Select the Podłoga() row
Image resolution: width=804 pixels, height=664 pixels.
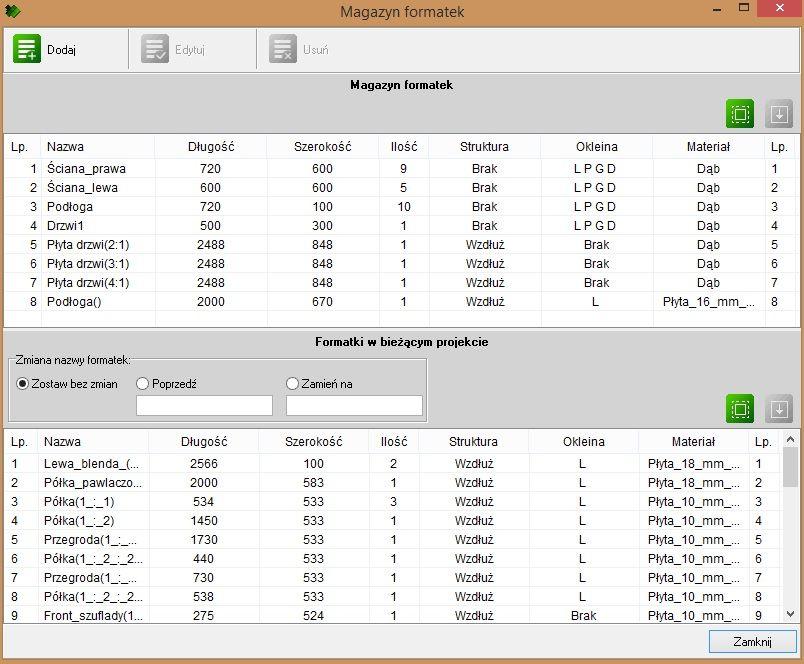click(400, 301)
